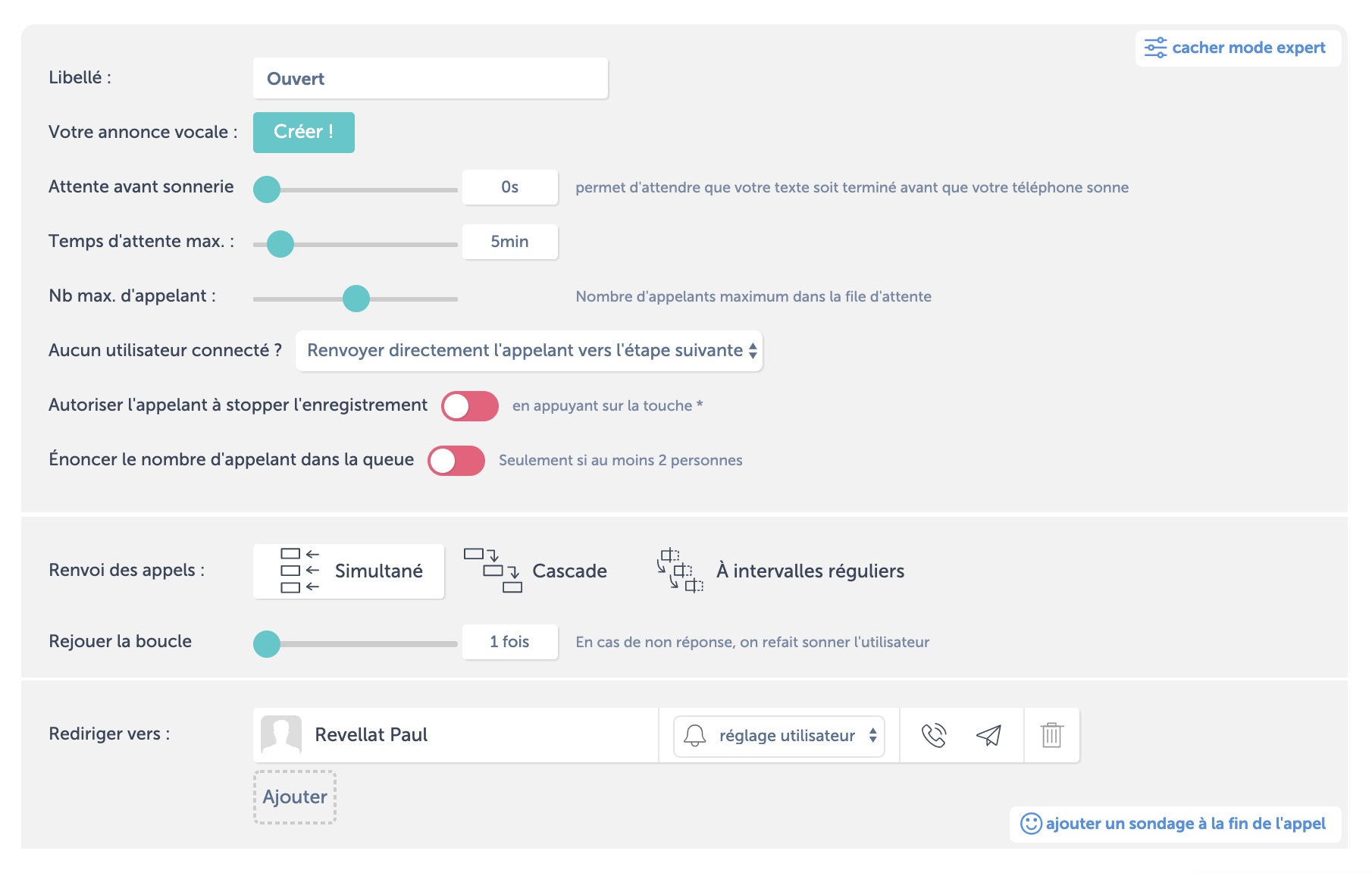The image size is (1372, 873).
Task: Delete Revellat Paul with the trash icon
Action: 1051,735
